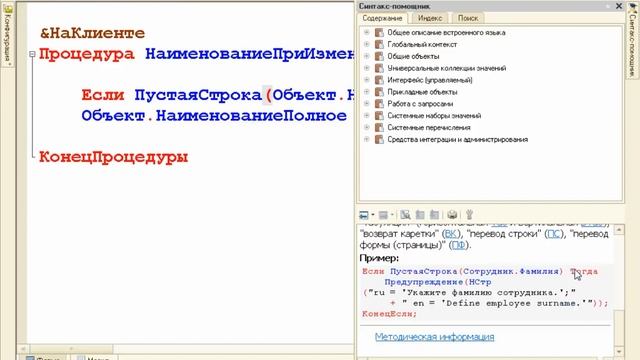Click help text scrollbar down arrow
The width and height of the screenshot is (640, 360).
click(619, 351)
